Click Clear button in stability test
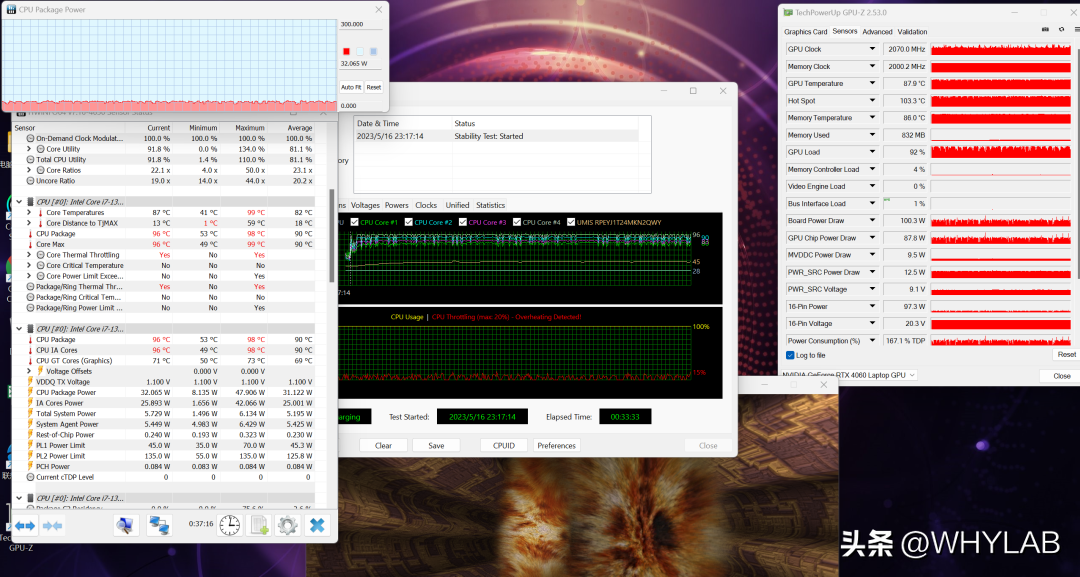 pyautogui.click(x=384, y=445)
